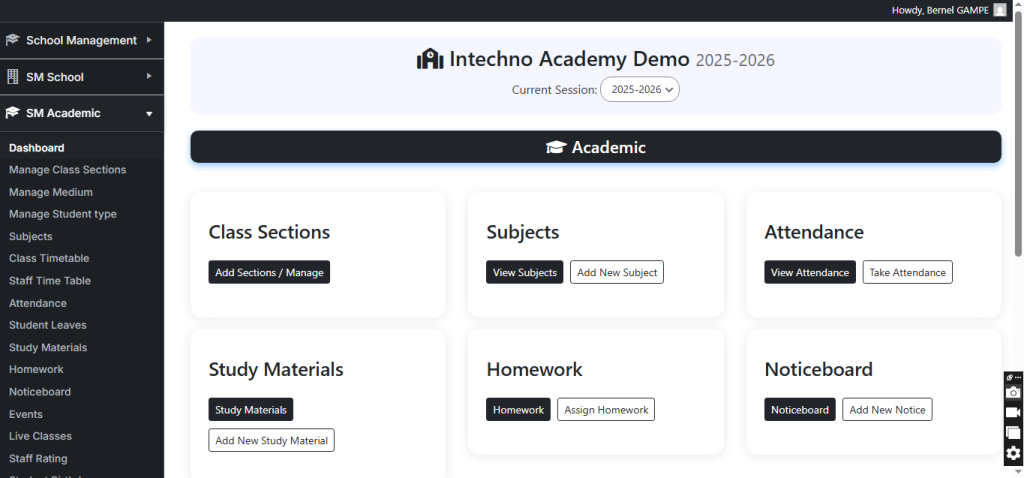Screen dimensions: 1024x478
Task: Collapse the SM Academic menu arrow
Action: click(x=148, y=114)
